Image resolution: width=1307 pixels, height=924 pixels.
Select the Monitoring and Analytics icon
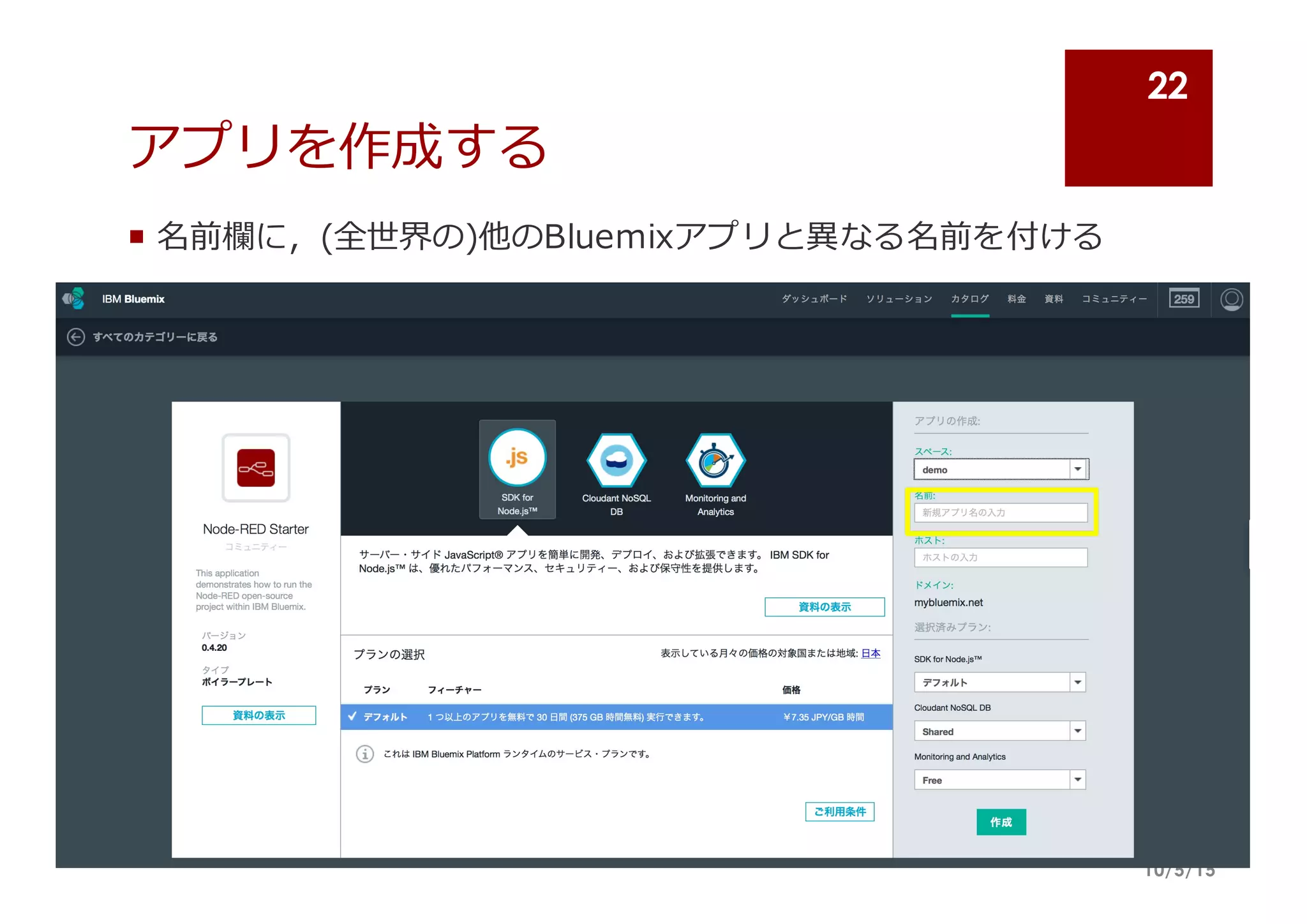pyautogui.click(x=715, y=460)
